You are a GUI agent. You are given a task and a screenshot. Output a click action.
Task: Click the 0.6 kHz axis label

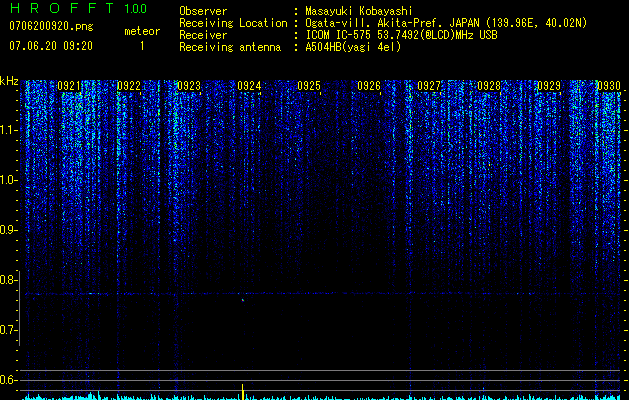coord(8,380)
